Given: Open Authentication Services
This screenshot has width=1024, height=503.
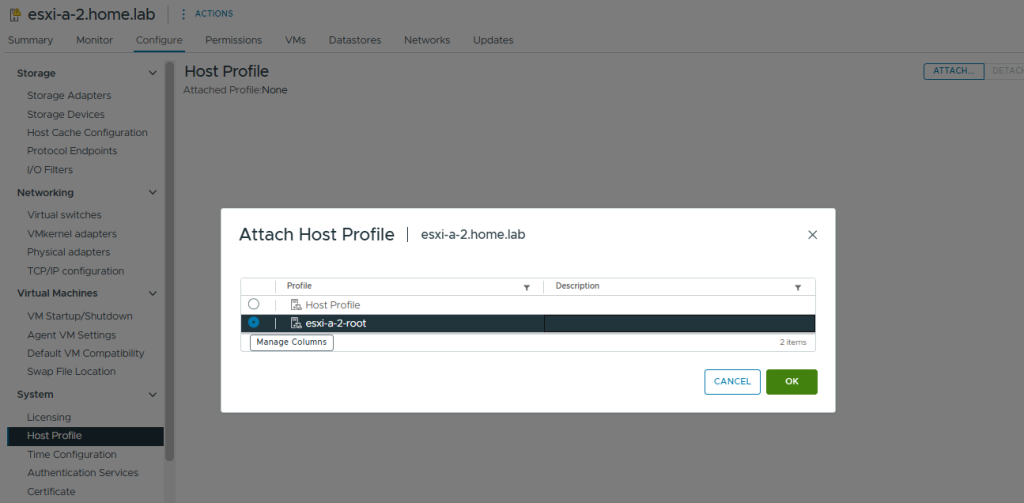Looking at the screenshot, I should click(83, 473).
